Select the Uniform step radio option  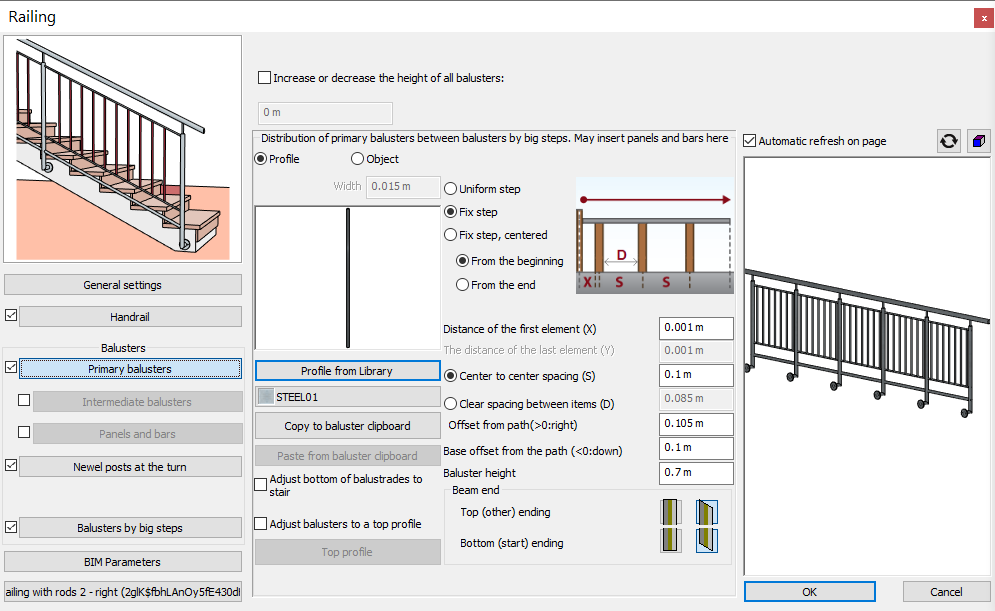point(451,189)
